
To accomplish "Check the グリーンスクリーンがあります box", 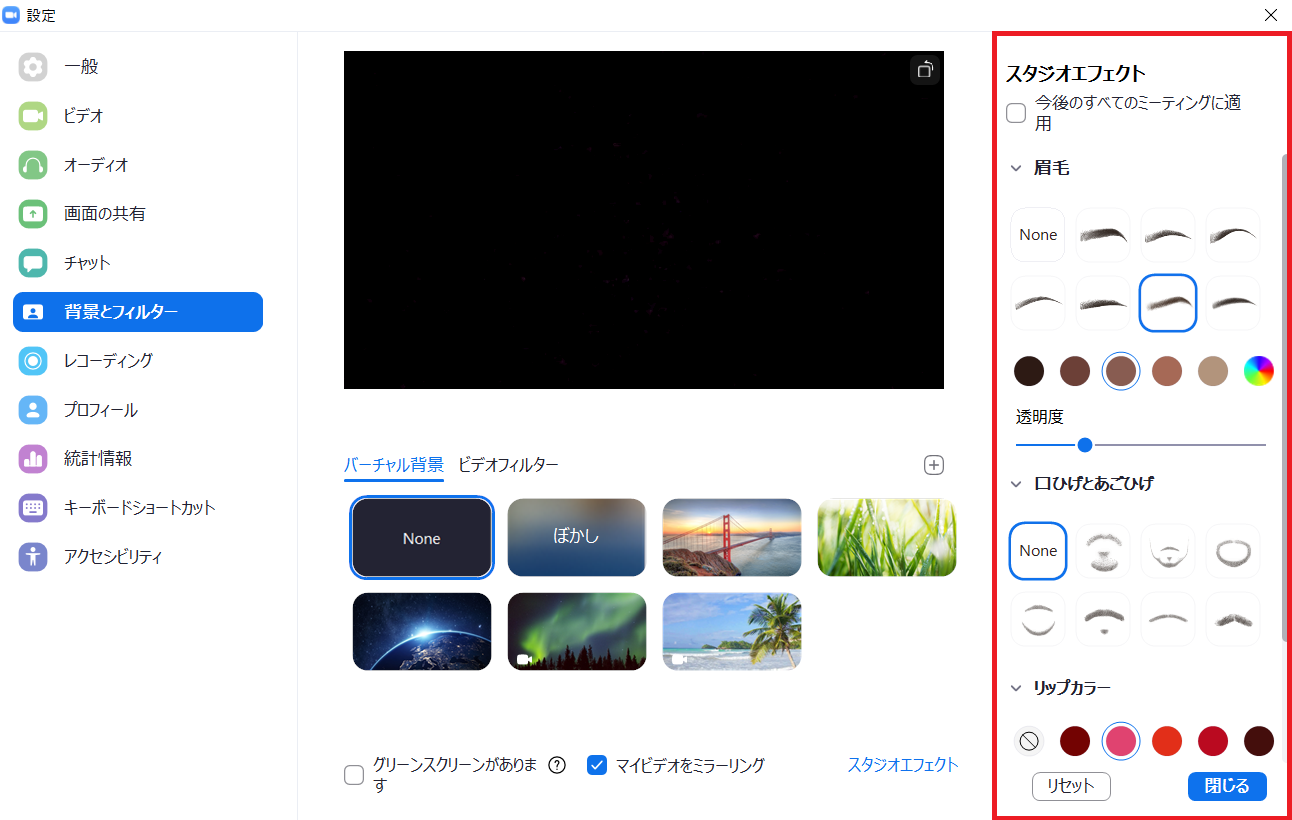I will click(x=354, y=775).
